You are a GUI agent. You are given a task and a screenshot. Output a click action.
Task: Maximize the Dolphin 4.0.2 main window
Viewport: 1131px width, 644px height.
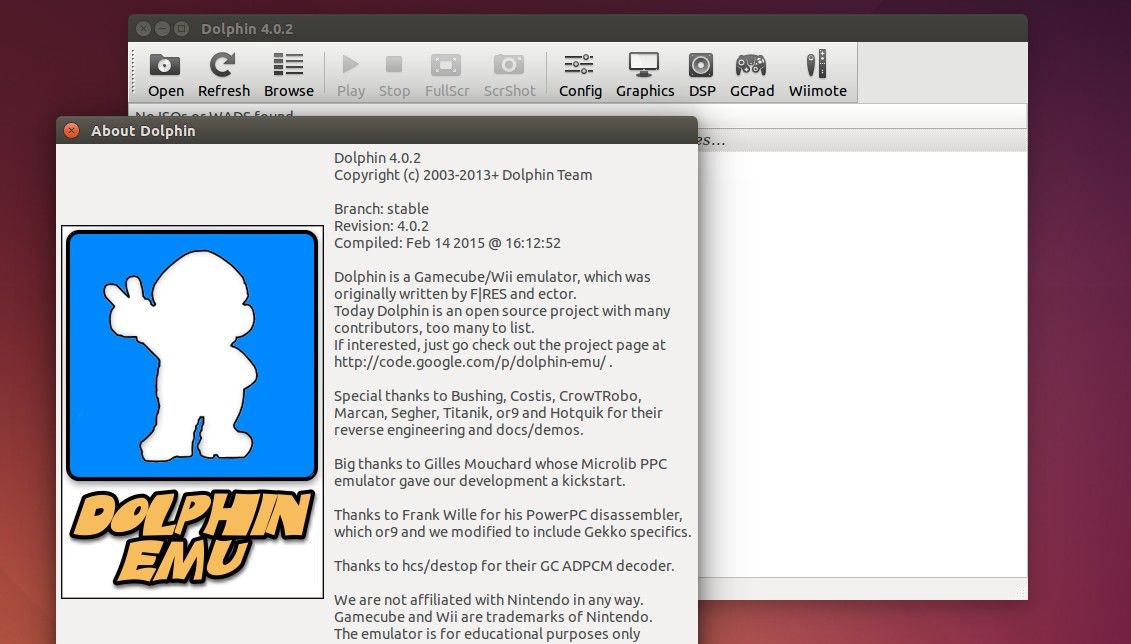tap(182, 29)
